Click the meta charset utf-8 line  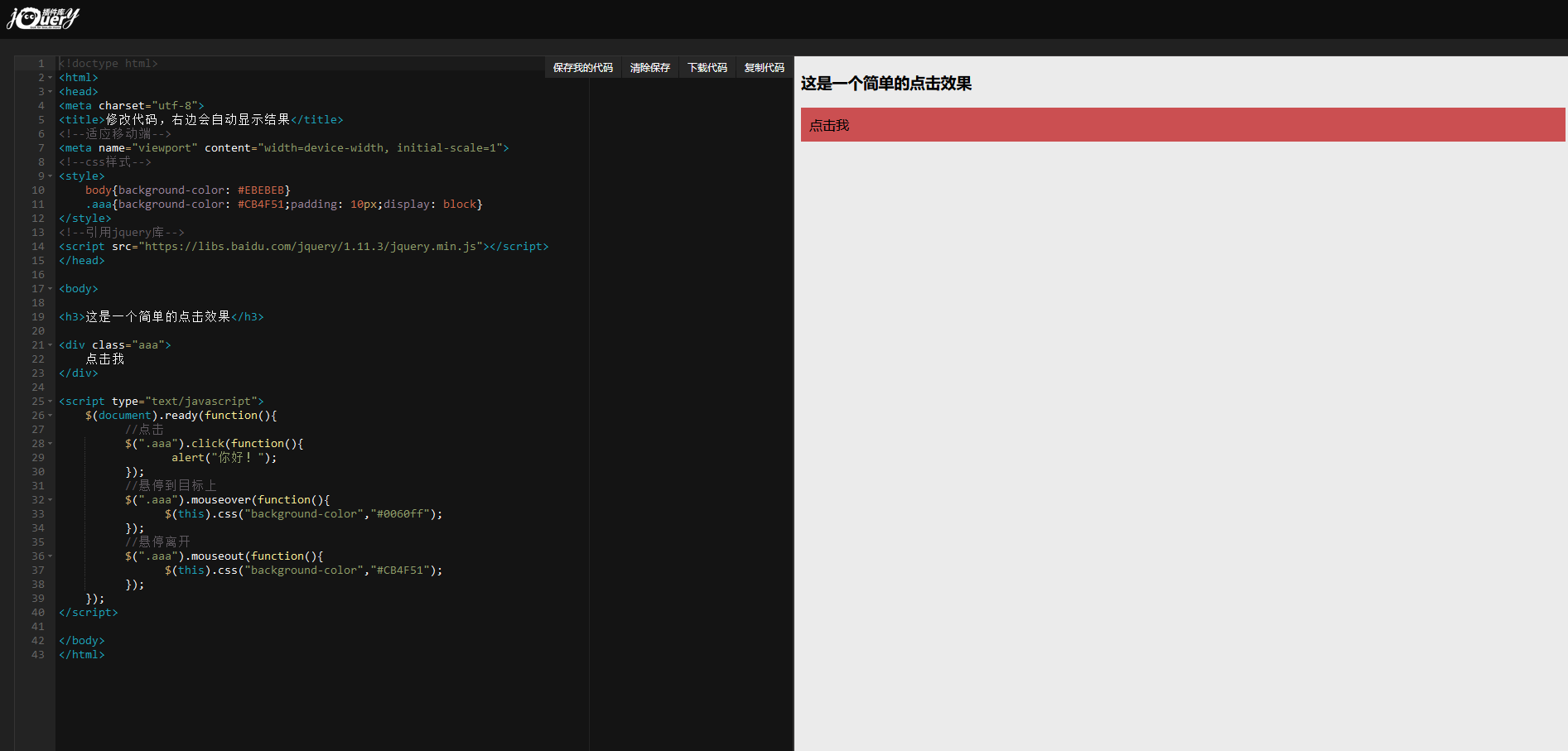(132, 106)
